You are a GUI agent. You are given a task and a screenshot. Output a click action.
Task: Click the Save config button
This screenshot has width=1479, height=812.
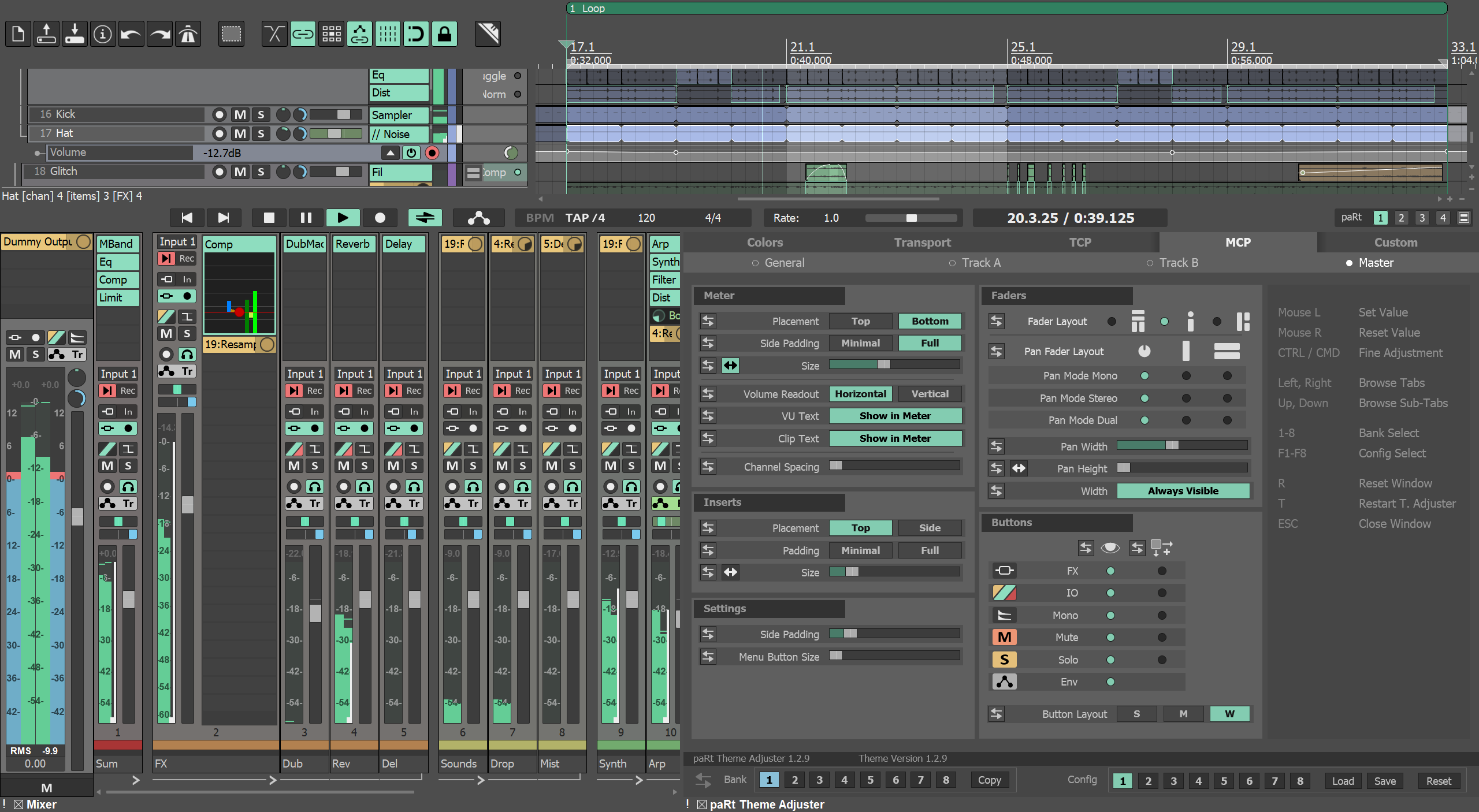click(1385, 781)
